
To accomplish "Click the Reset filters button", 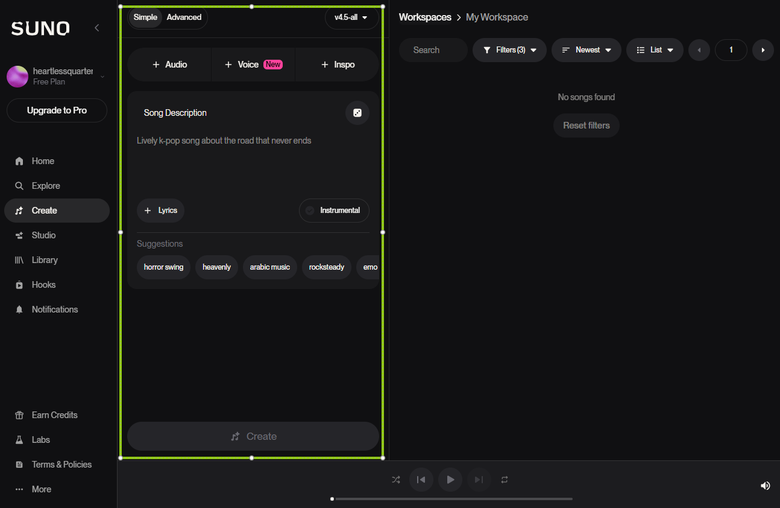I will [x=586, y=126].
